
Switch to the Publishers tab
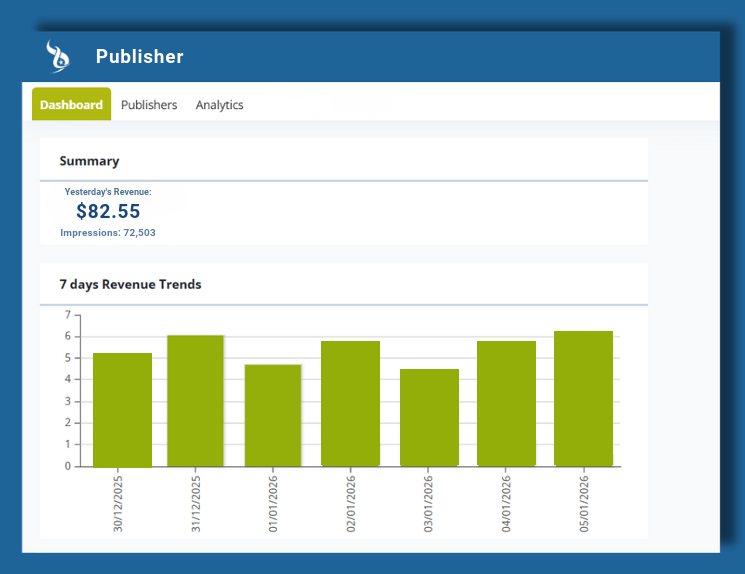click(149, 105)
